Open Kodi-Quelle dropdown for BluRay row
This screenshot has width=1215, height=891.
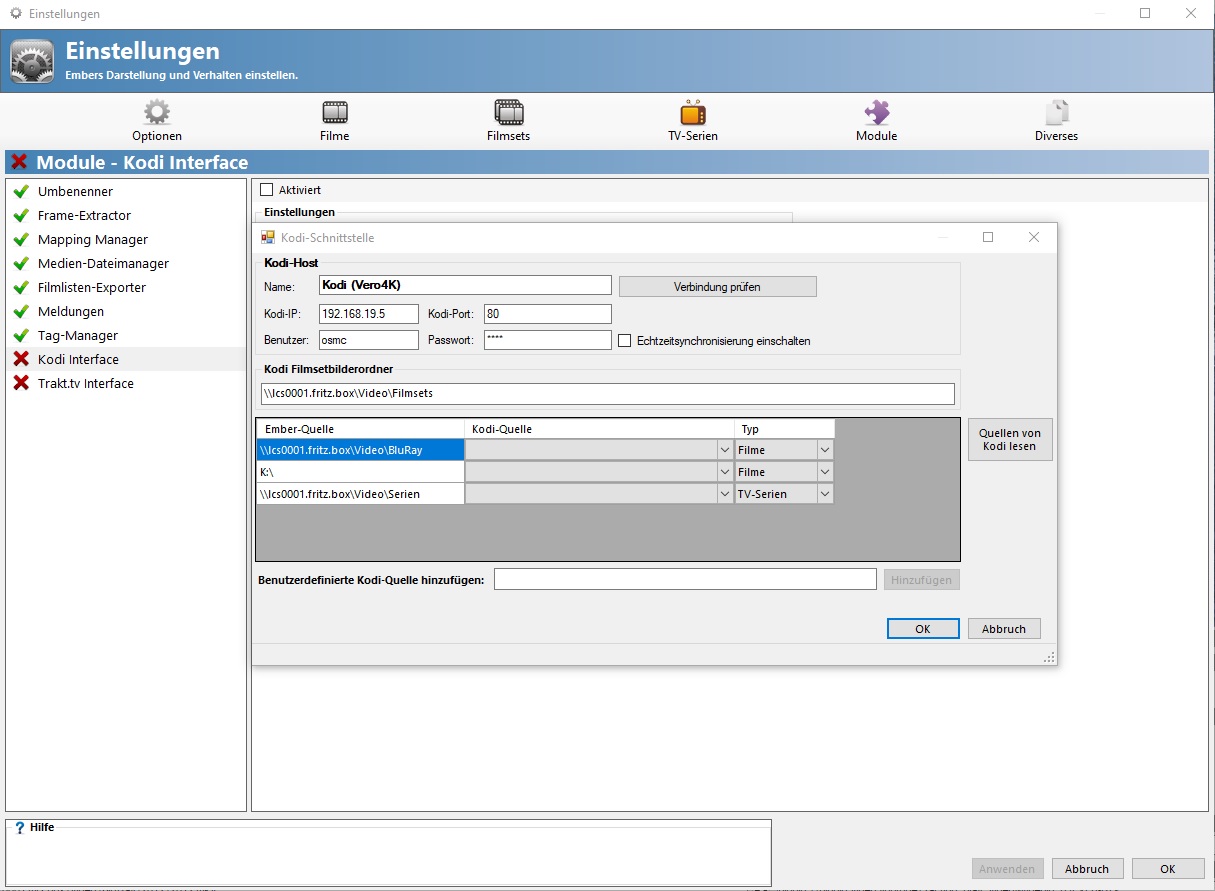click(724, 450)
